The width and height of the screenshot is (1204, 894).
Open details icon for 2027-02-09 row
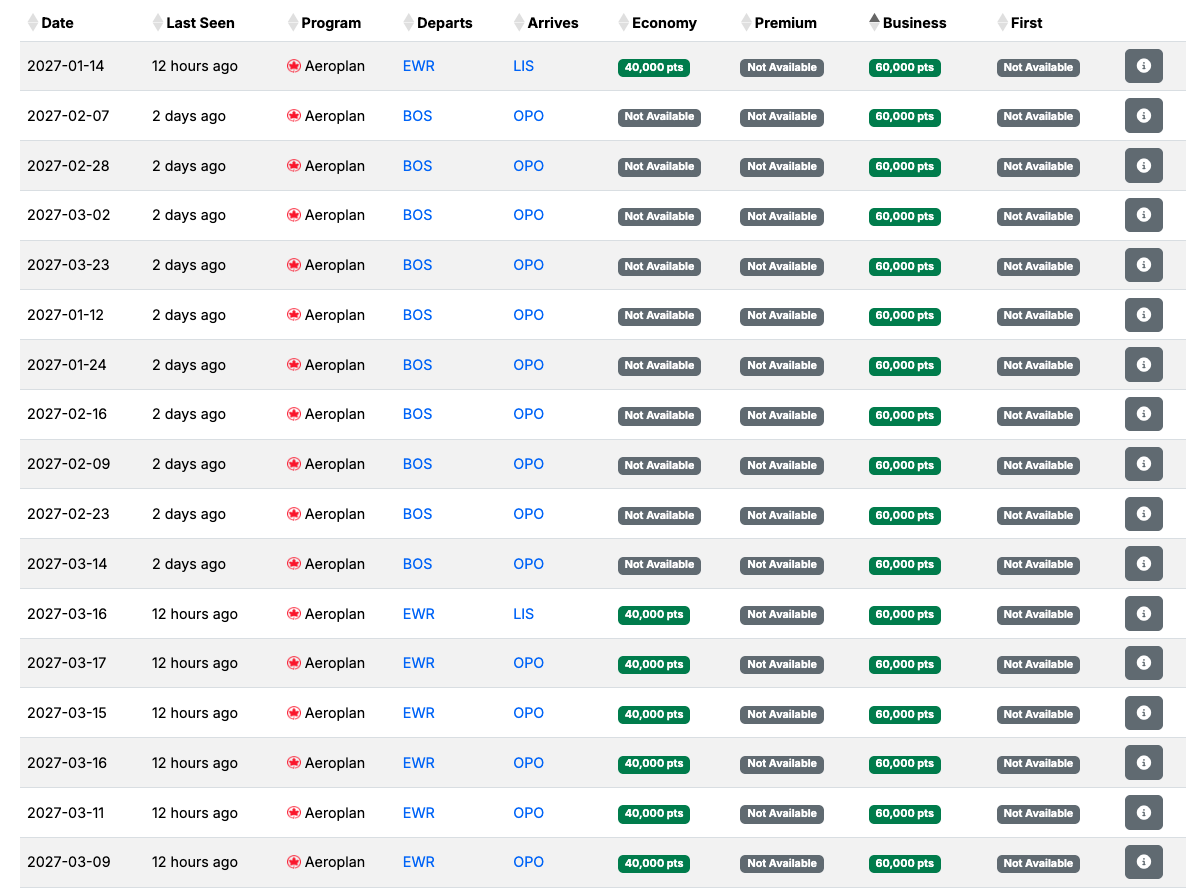(1144, 464)
